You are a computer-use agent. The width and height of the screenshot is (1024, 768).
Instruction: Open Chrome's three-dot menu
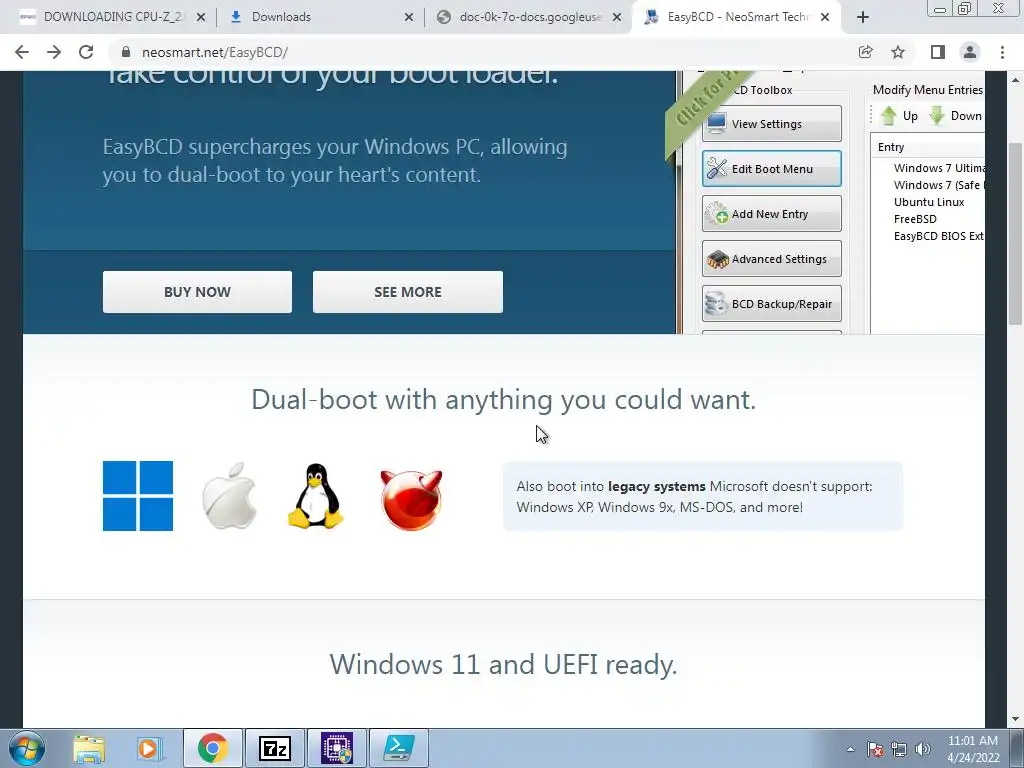(x=1002, y=52)
